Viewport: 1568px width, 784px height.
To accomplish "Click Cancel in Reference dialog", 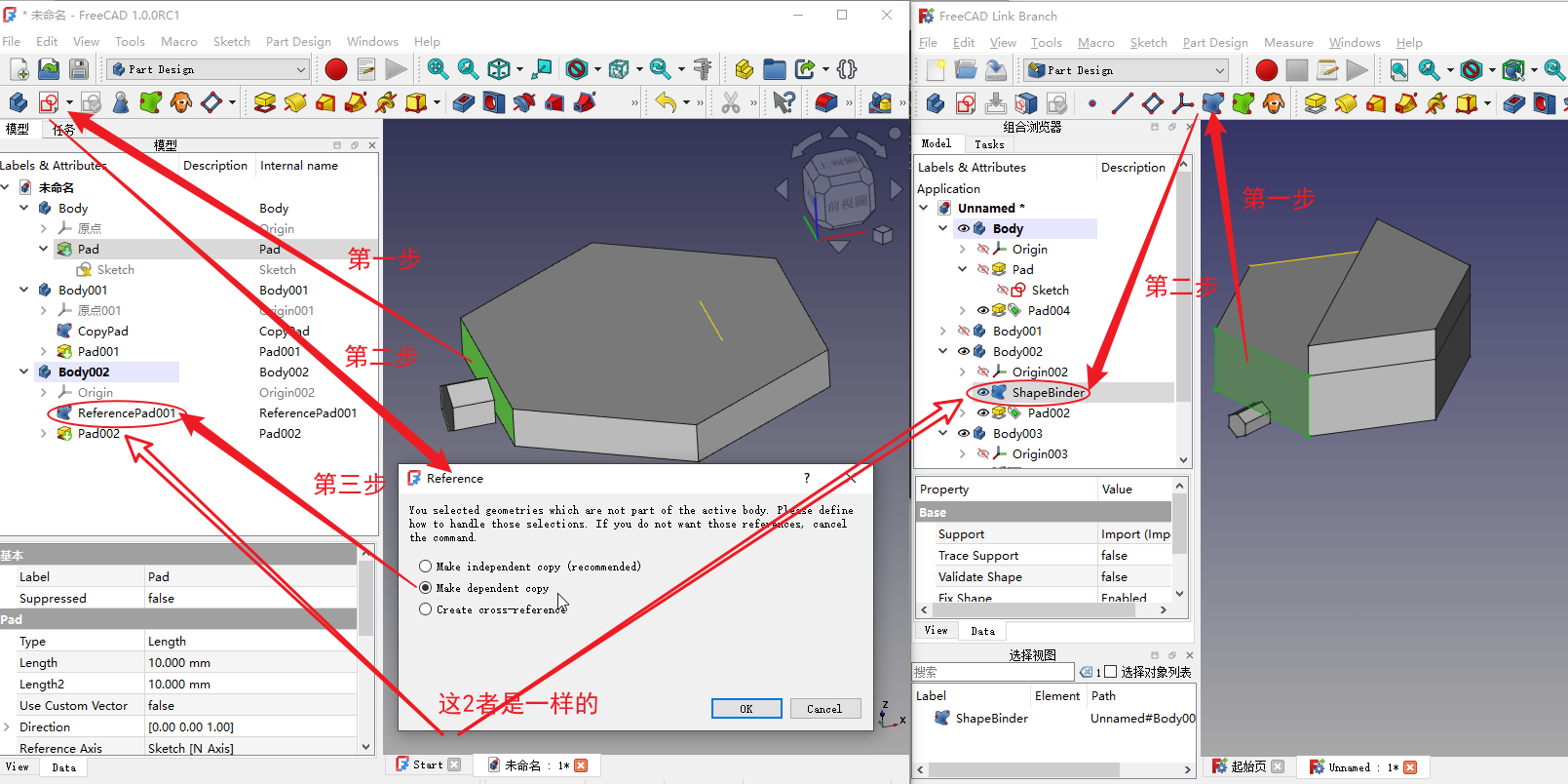I will tap(824, 709).
